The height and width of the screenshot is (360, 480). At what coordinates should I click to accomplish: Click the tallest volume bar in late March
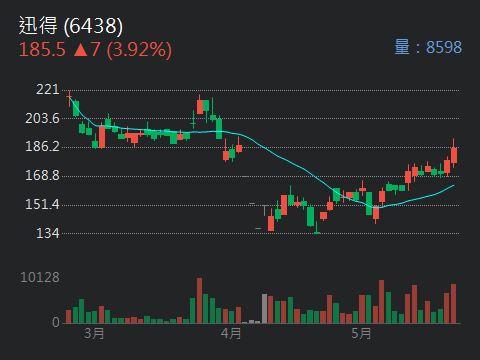tap(199, 301)
